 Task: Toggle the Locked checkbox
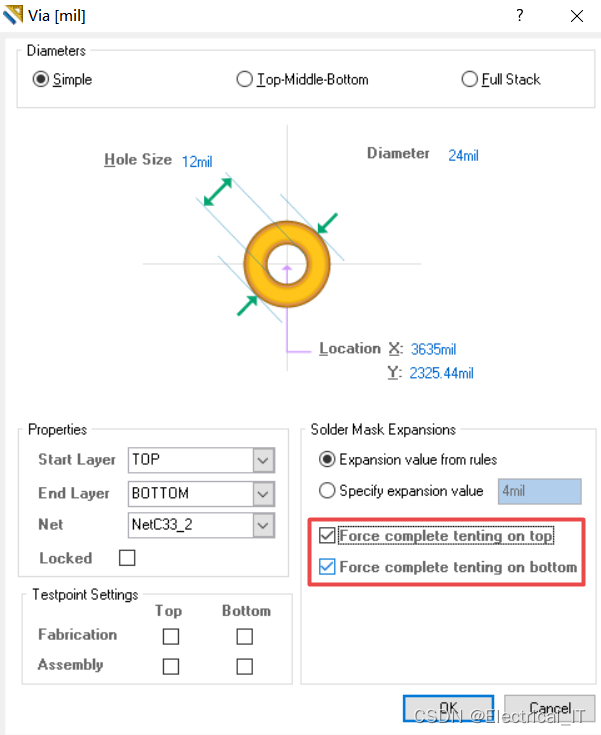(x=127, y=558)
